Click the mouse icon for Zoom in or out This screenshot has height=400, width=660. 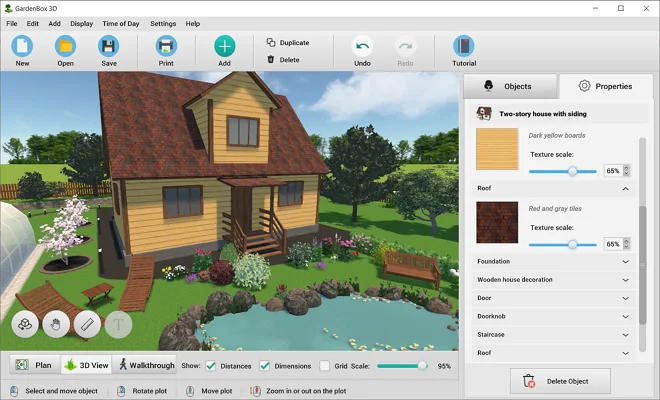tap(255, 391)
